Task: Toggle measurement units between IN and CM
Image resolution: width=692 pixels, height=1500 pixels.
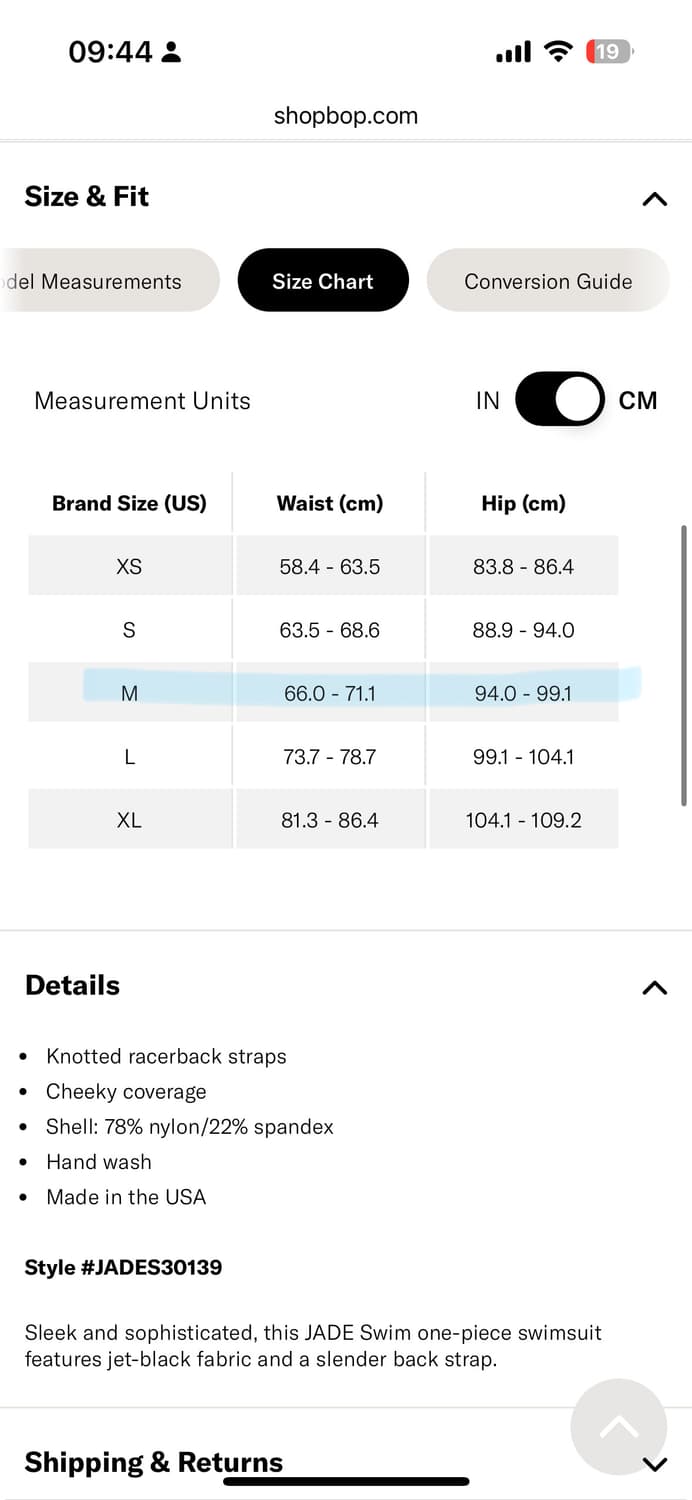Action: click(559, 400)
